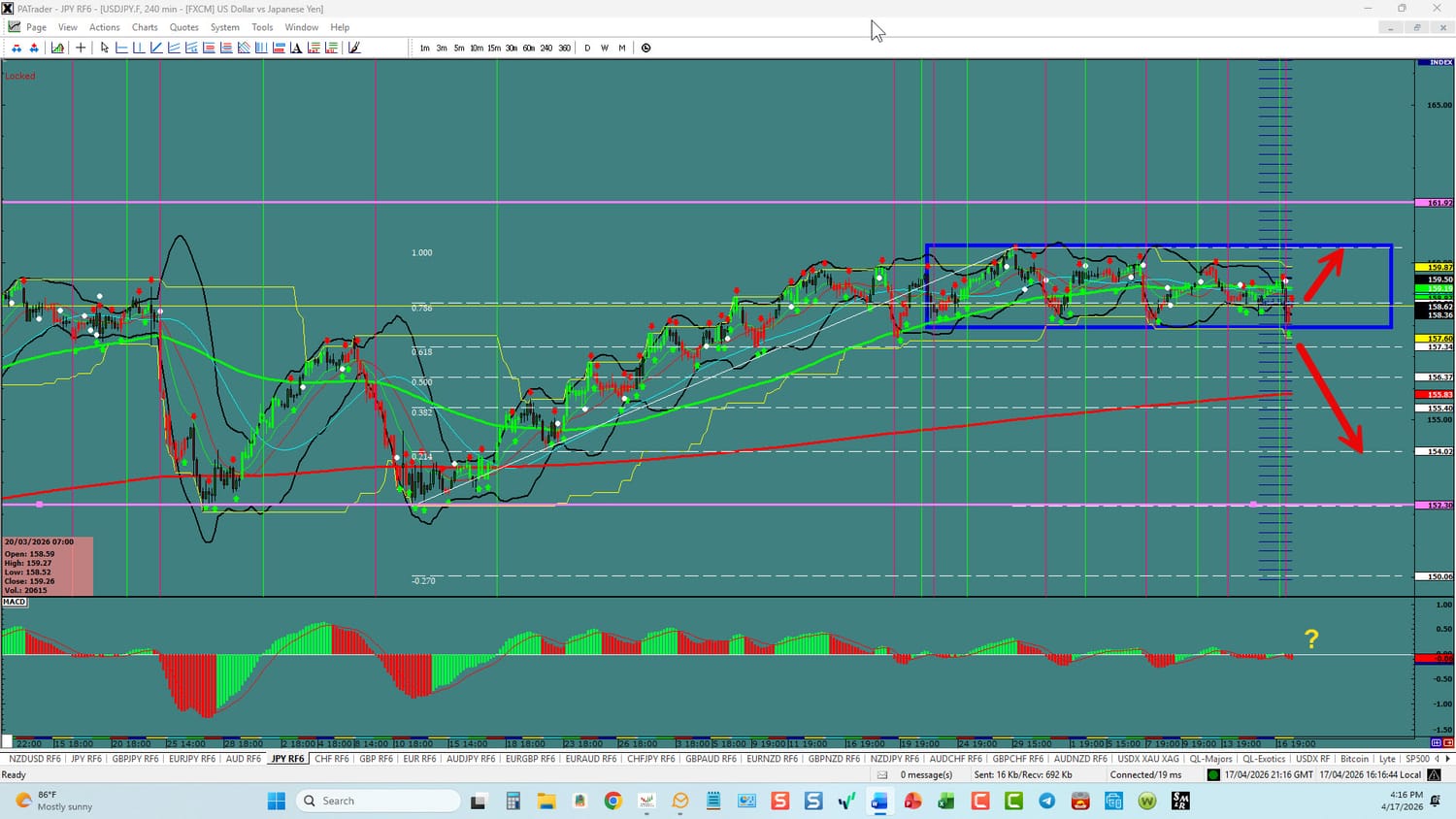Open the Charts menu
1456x819 pixels.
click(145, 27)
